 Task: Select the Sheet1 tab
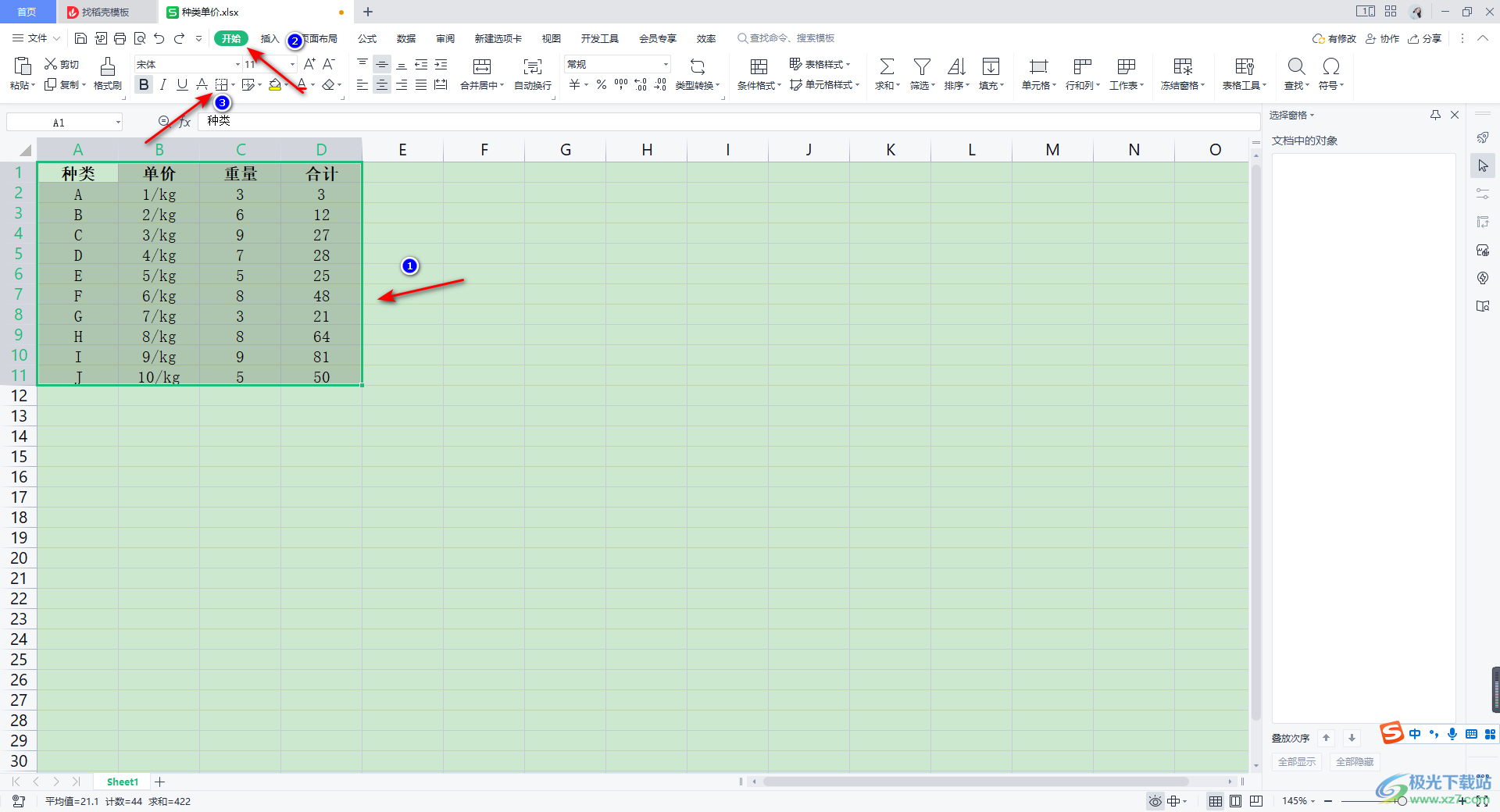click(x=123, y=782)
